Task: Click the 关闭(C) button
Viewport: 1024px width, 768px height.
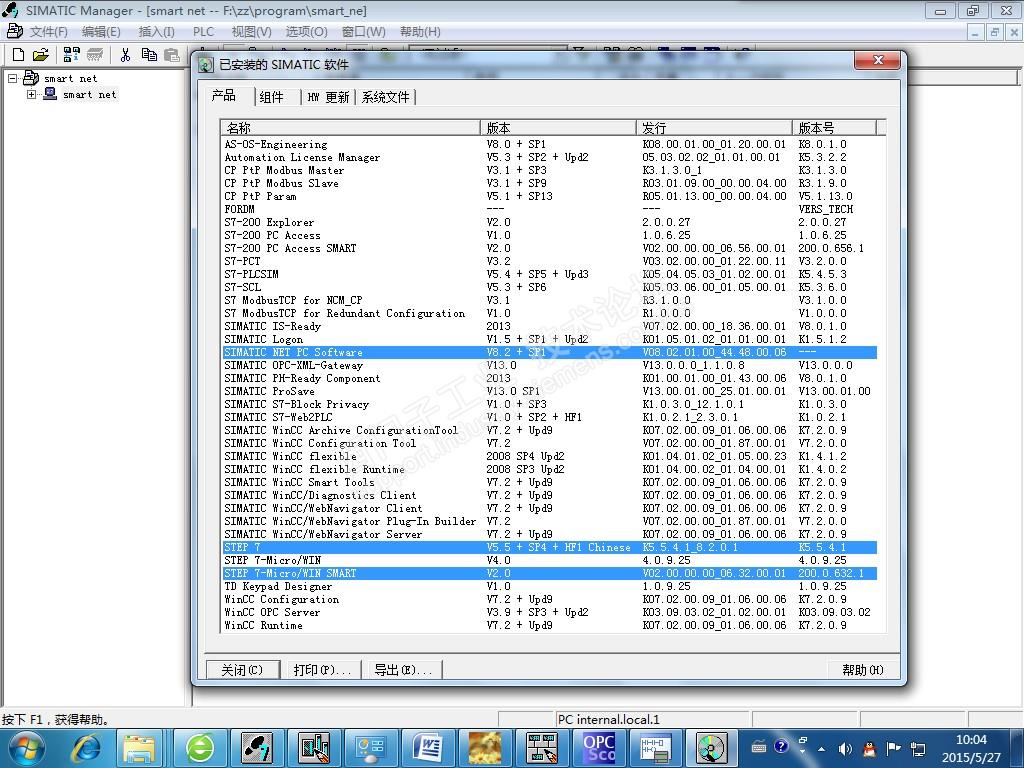Action: (x=242, y=669)
